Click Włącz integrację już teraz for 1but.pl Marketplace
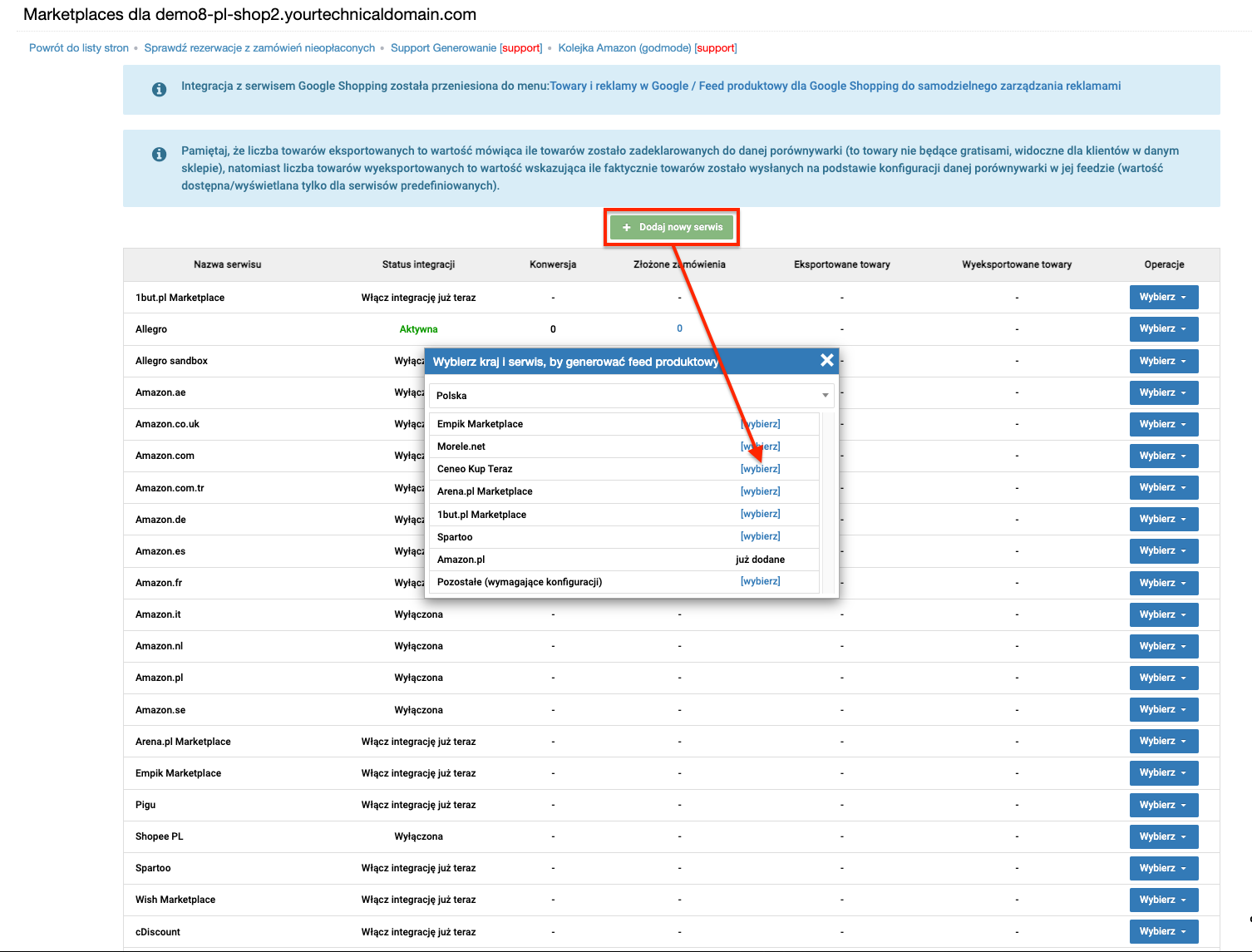Screen dimensions: 1252x952 point(418,298)
